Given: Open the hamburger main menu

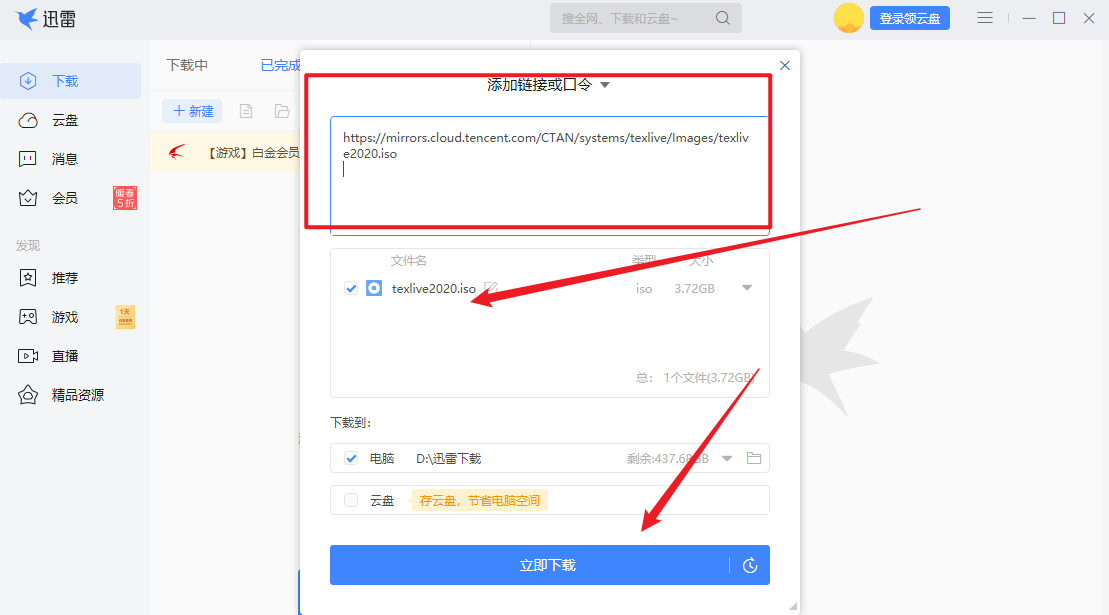Looking at the screenshot, I should (985, 18).
